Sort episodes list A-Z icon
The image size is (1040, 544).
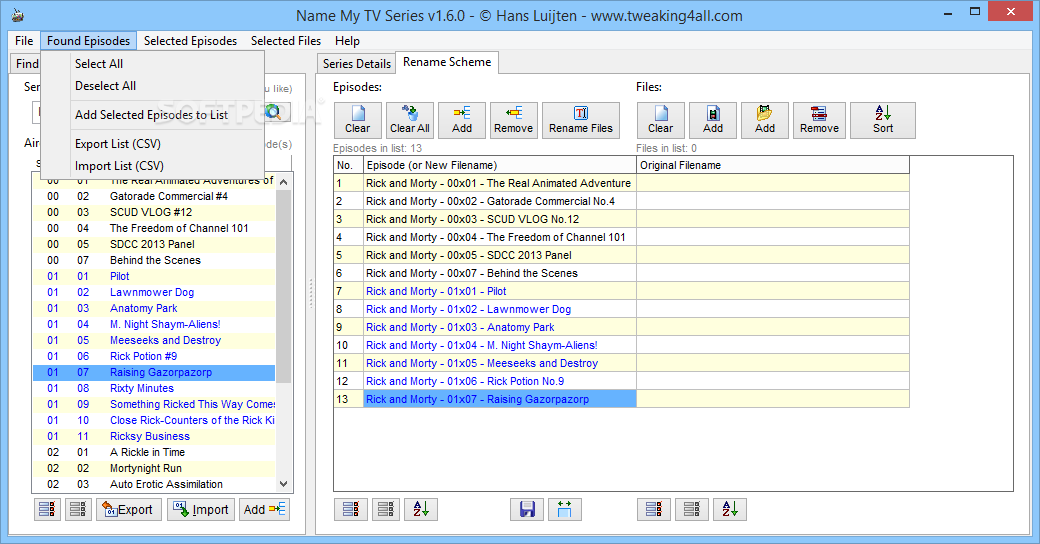[x=421, y=510]
